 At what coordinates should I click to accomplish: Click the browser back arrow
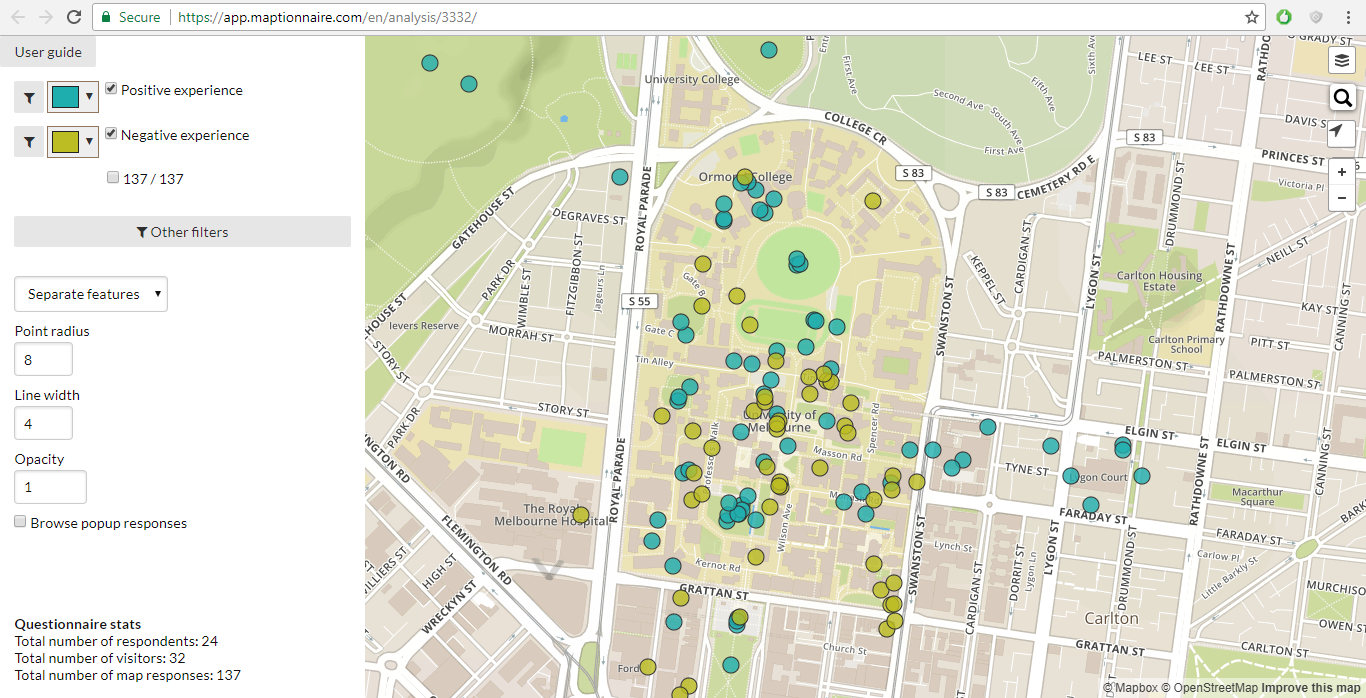(x=17, y=17)
